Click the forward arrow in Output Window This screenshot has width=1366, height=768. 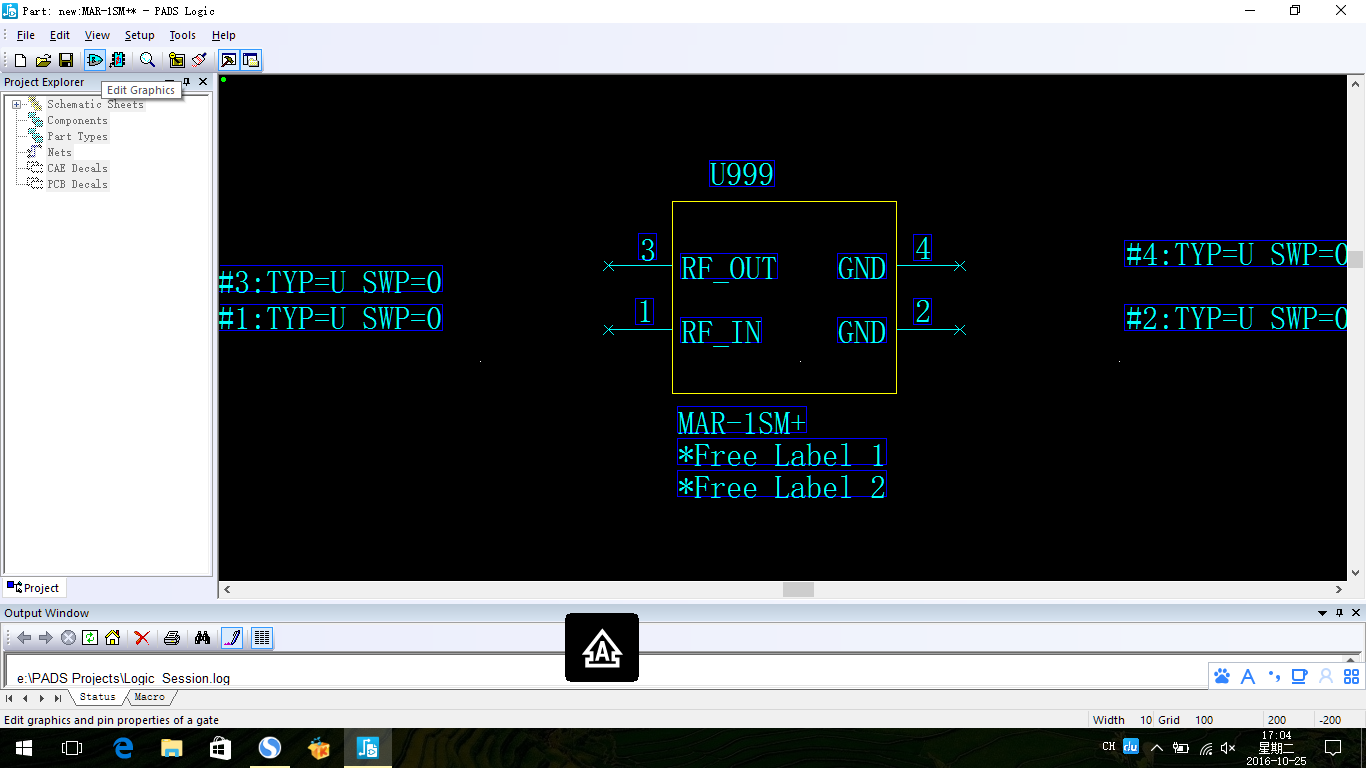click(46, 638)
